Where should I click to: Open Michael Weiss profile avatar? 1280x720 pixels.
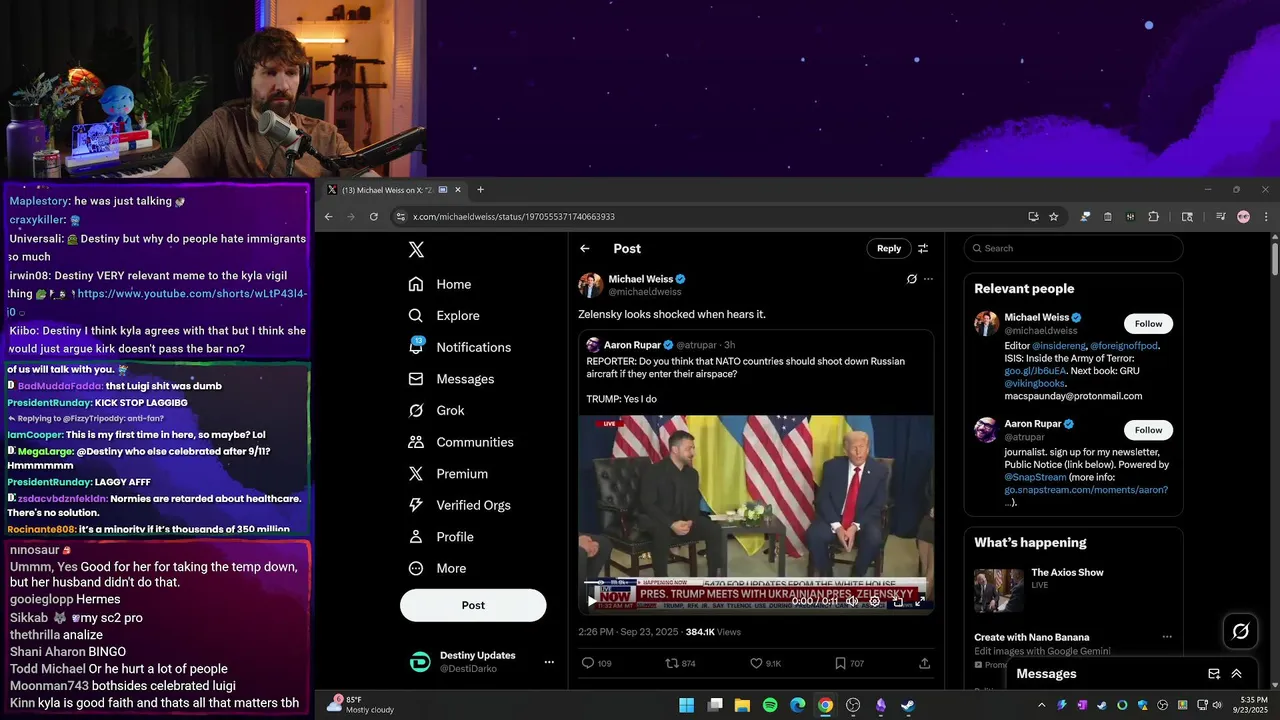point(590,285)
